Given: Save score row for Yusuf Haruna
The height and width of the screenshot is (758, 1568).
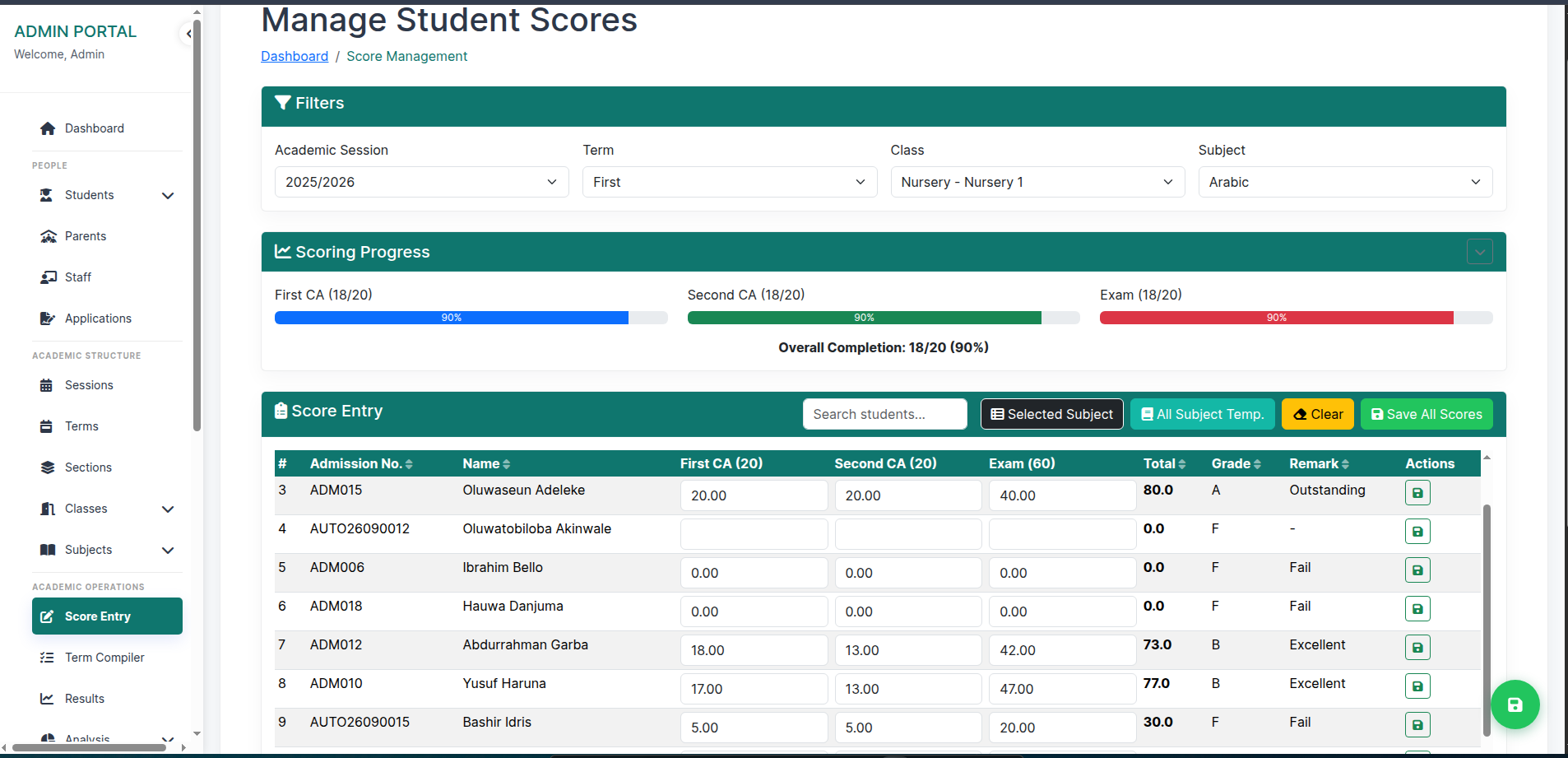Looking at the screenshot, I should (1417, 686).
